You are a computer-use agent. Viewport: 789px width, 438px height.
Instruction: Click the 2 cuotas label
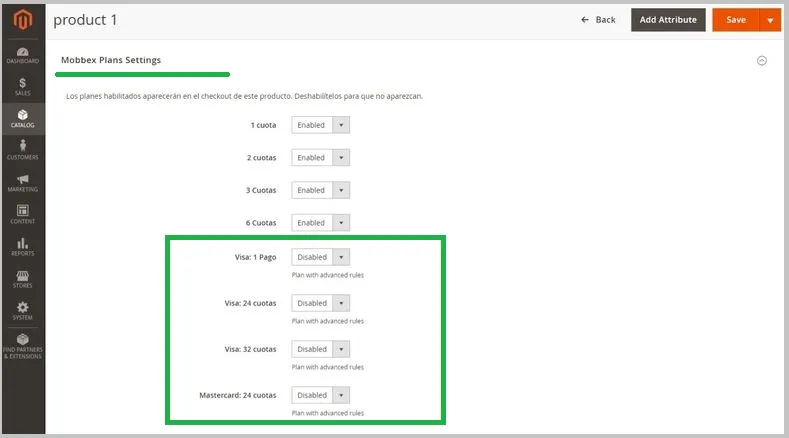point(261,158)
